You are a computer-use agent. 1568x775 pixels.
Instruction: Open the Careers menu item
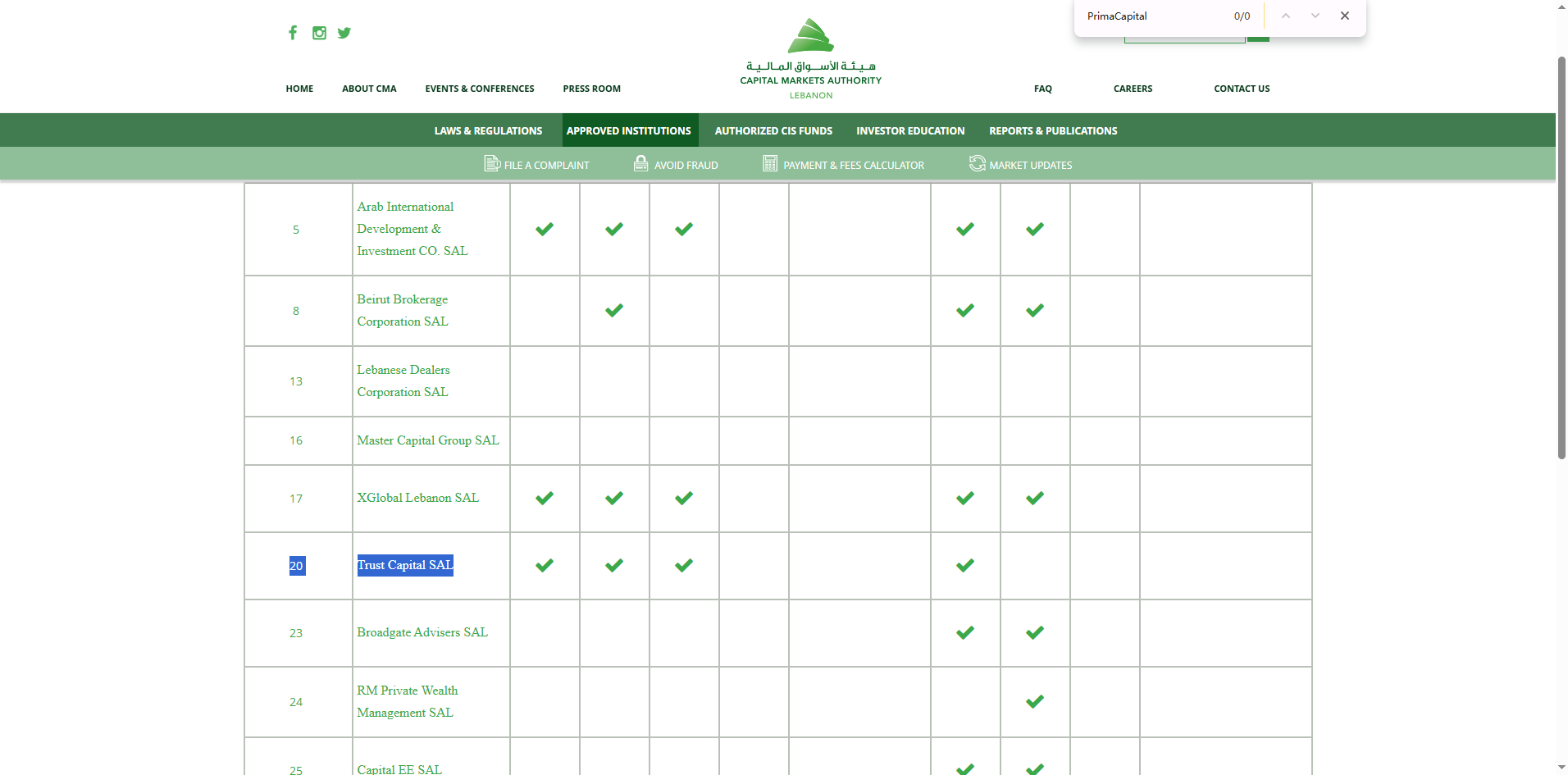(1133, 89)
